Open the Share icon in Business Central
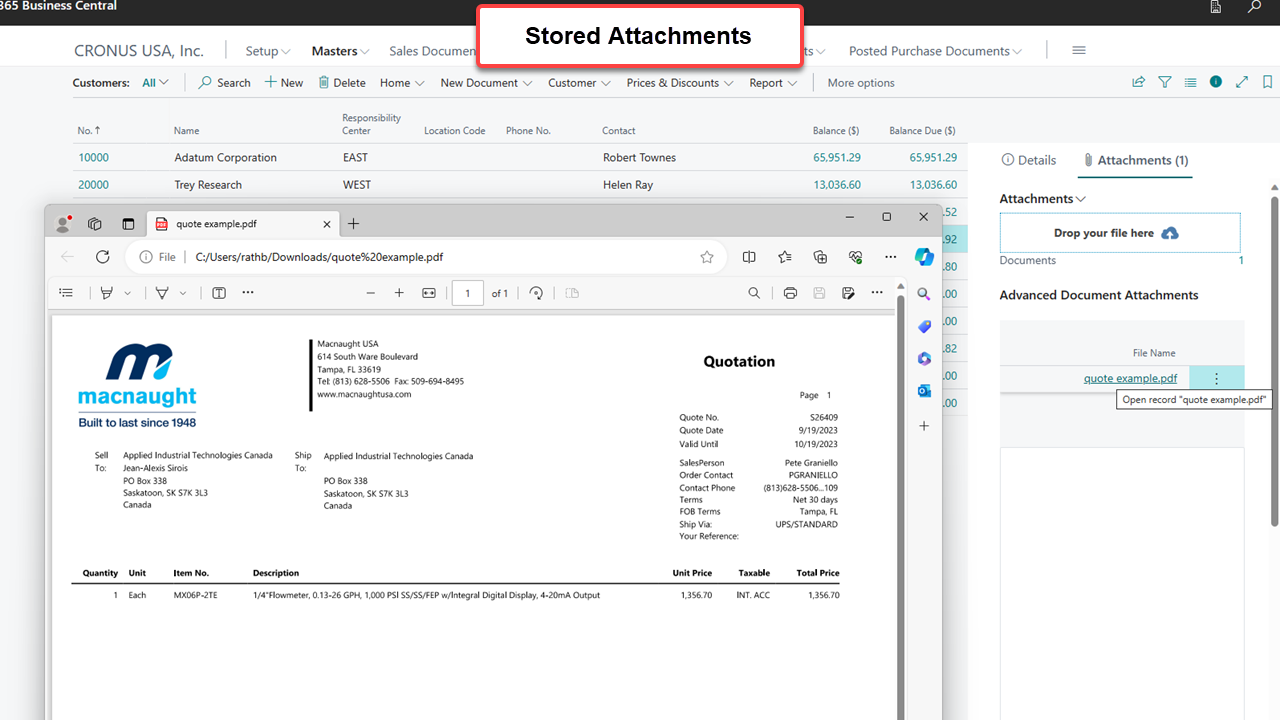Screen dimensions: 1280x720 pyautogui.click(x=1138, y=83)
